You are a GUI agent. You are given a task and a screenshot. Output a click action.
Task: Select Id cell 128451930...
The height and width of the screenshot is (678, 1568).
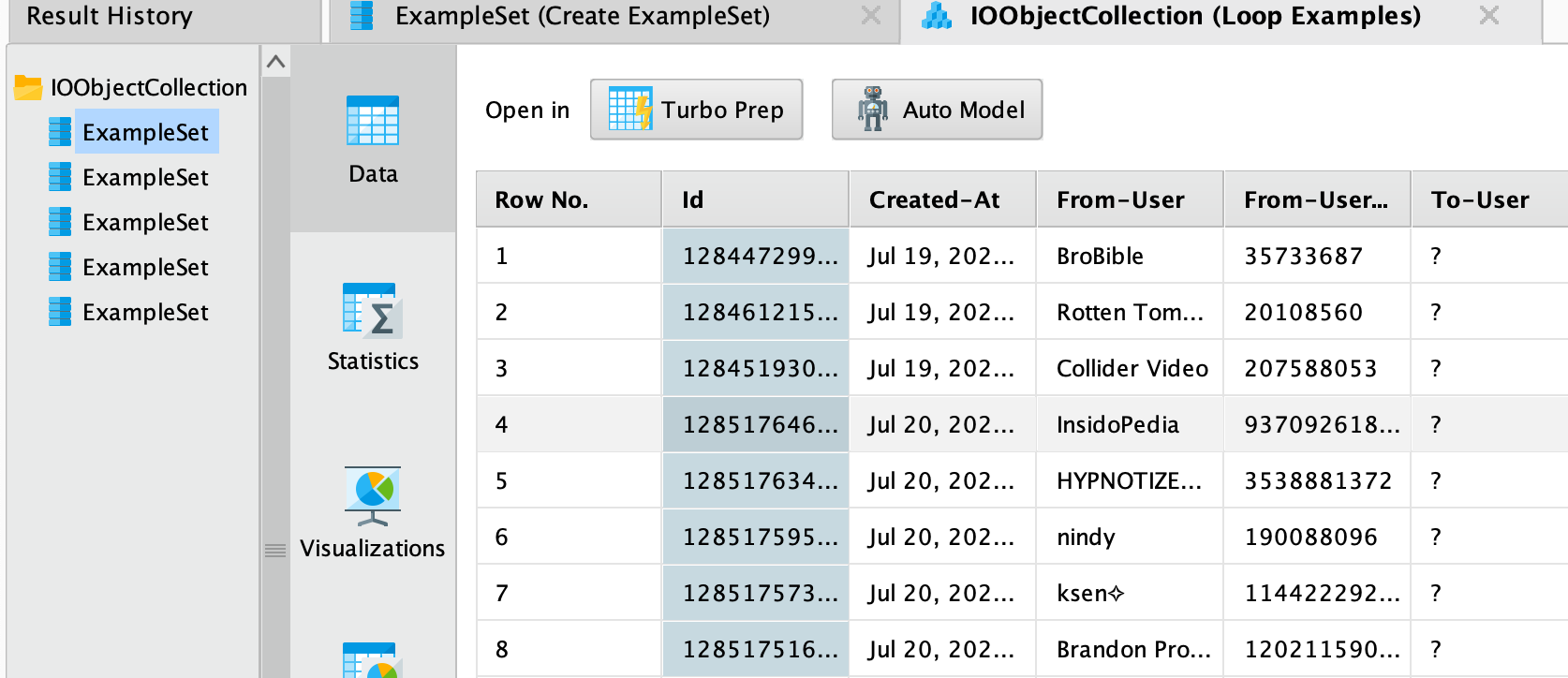(756, 368)
